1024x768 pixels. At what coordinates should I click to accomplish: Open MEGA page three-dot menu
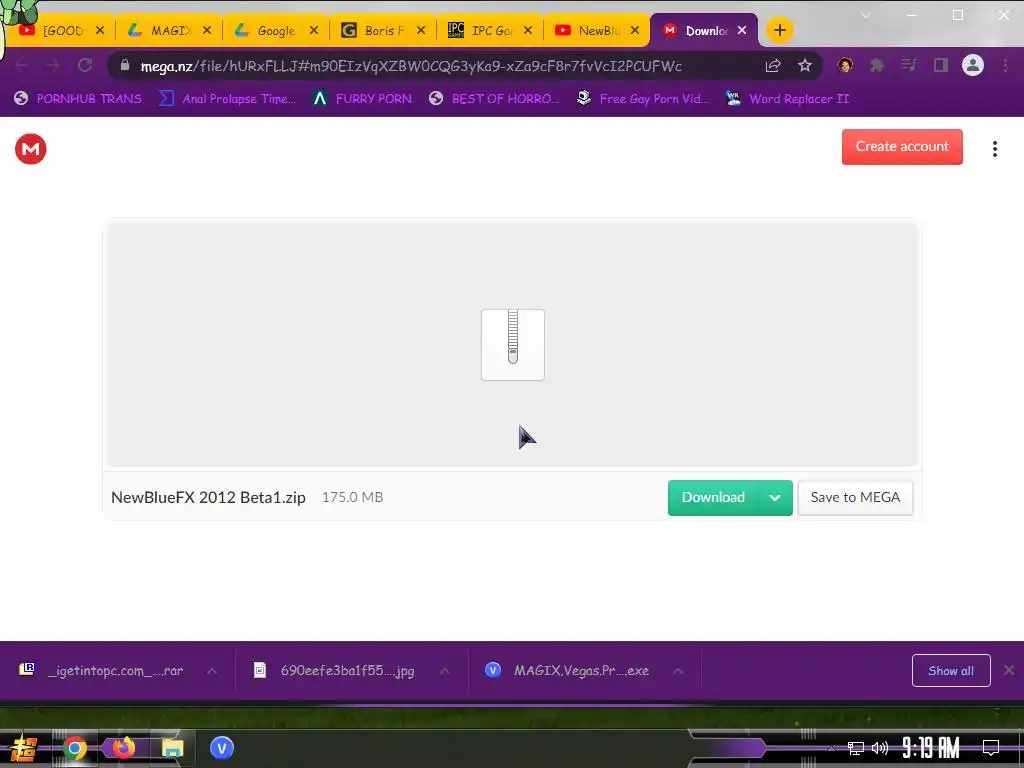point(995,149)
